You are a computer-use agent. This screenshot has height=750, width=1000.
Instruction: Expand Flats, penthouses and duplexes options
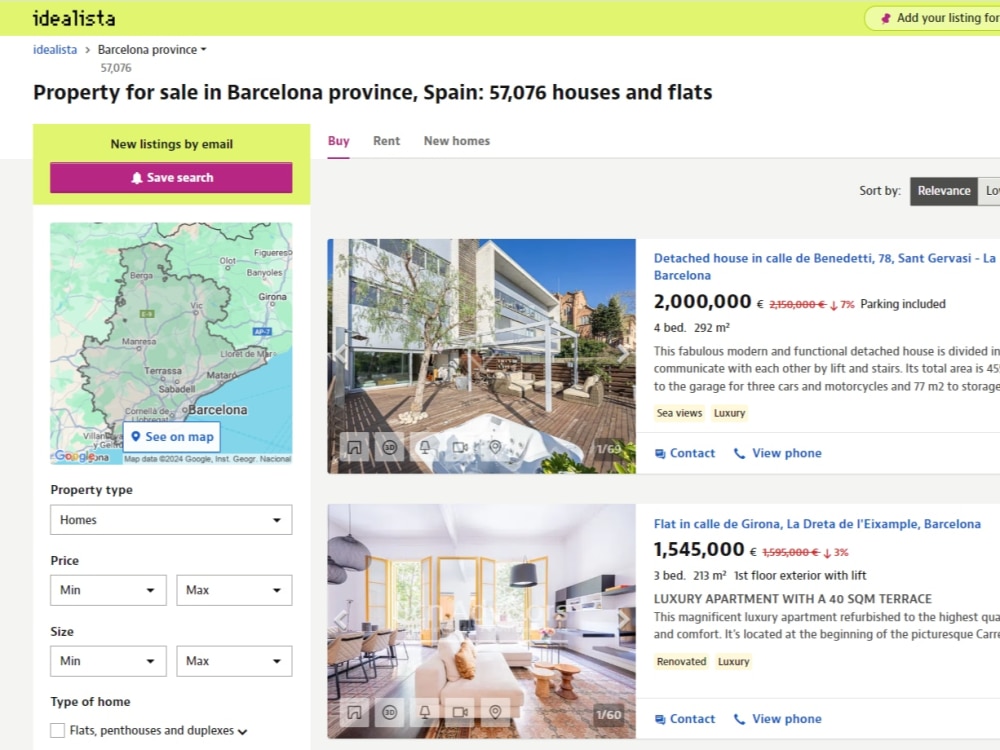tap(242, 732)
